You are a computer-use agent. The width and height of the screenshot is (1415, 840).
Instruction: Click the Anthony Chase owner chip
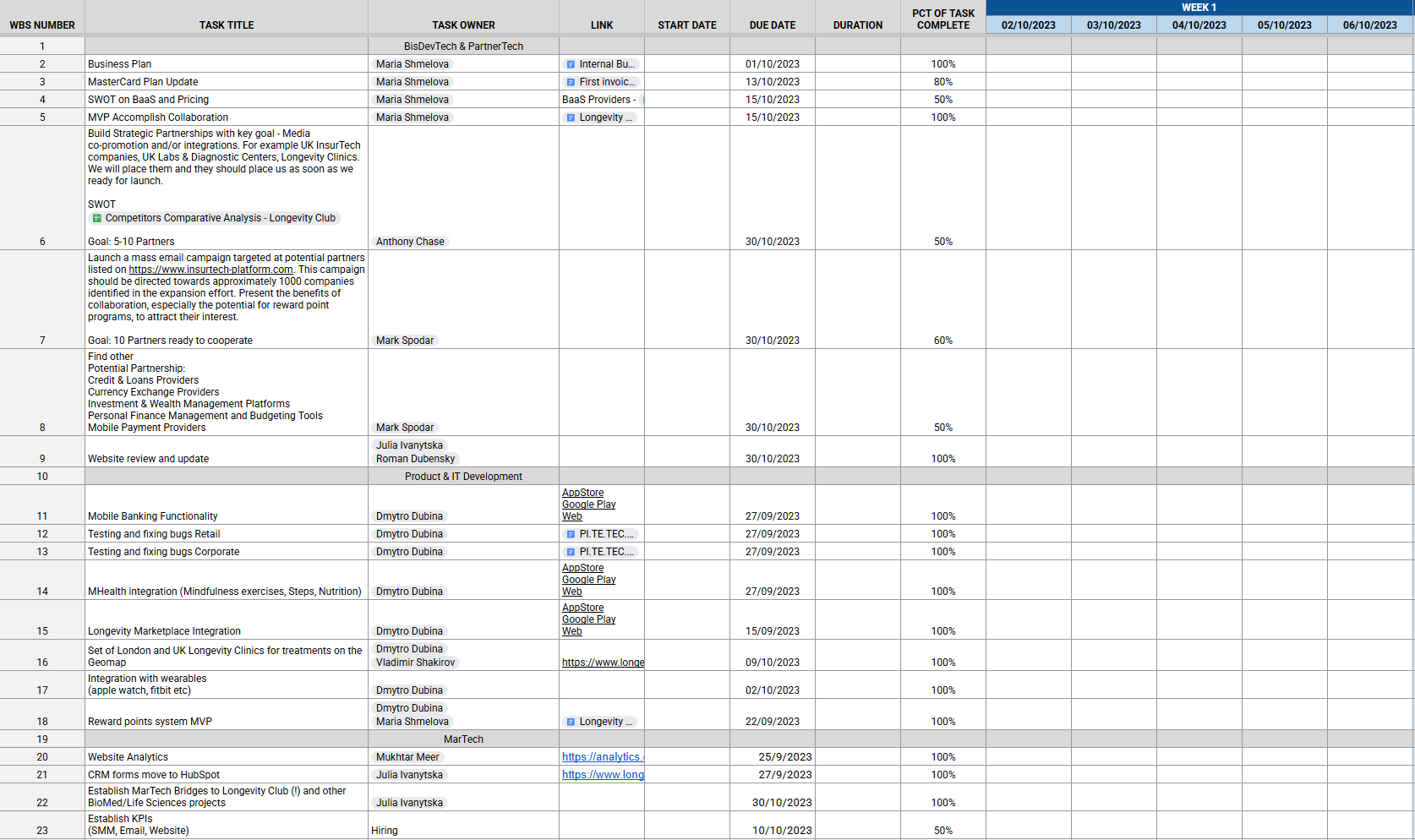click(410, 242)
